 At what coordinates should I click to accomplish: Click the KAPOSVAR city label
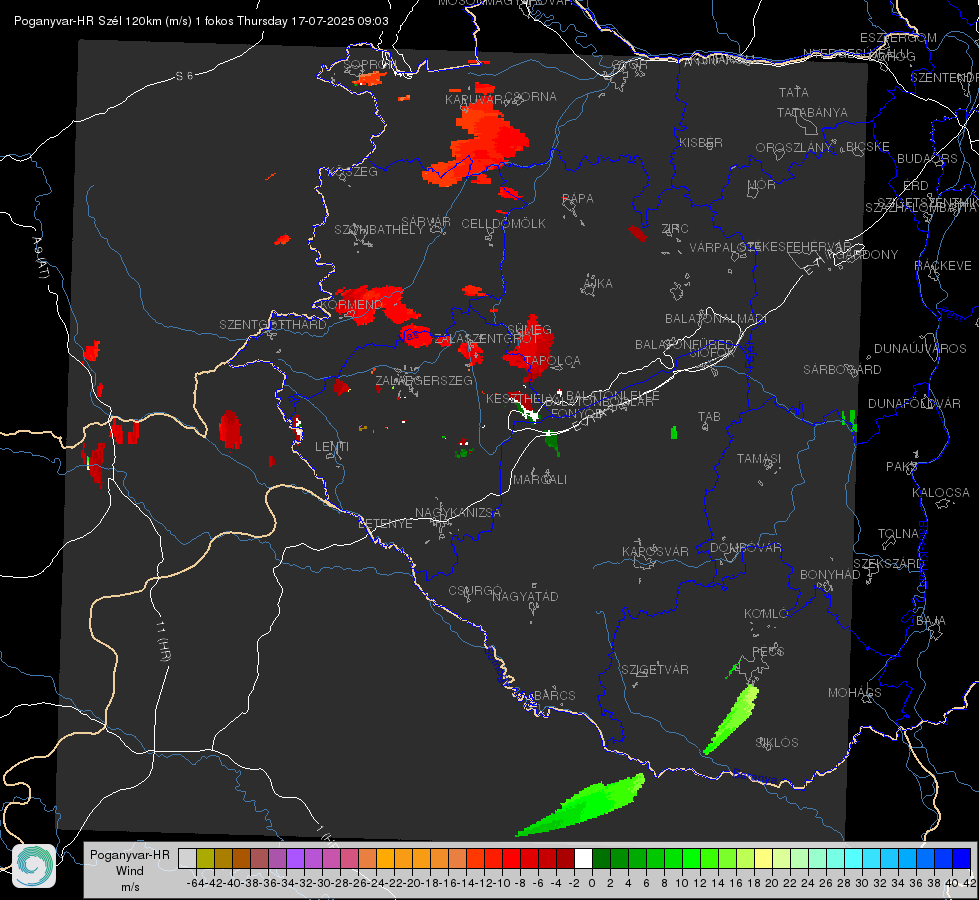(x=655, y=551)
